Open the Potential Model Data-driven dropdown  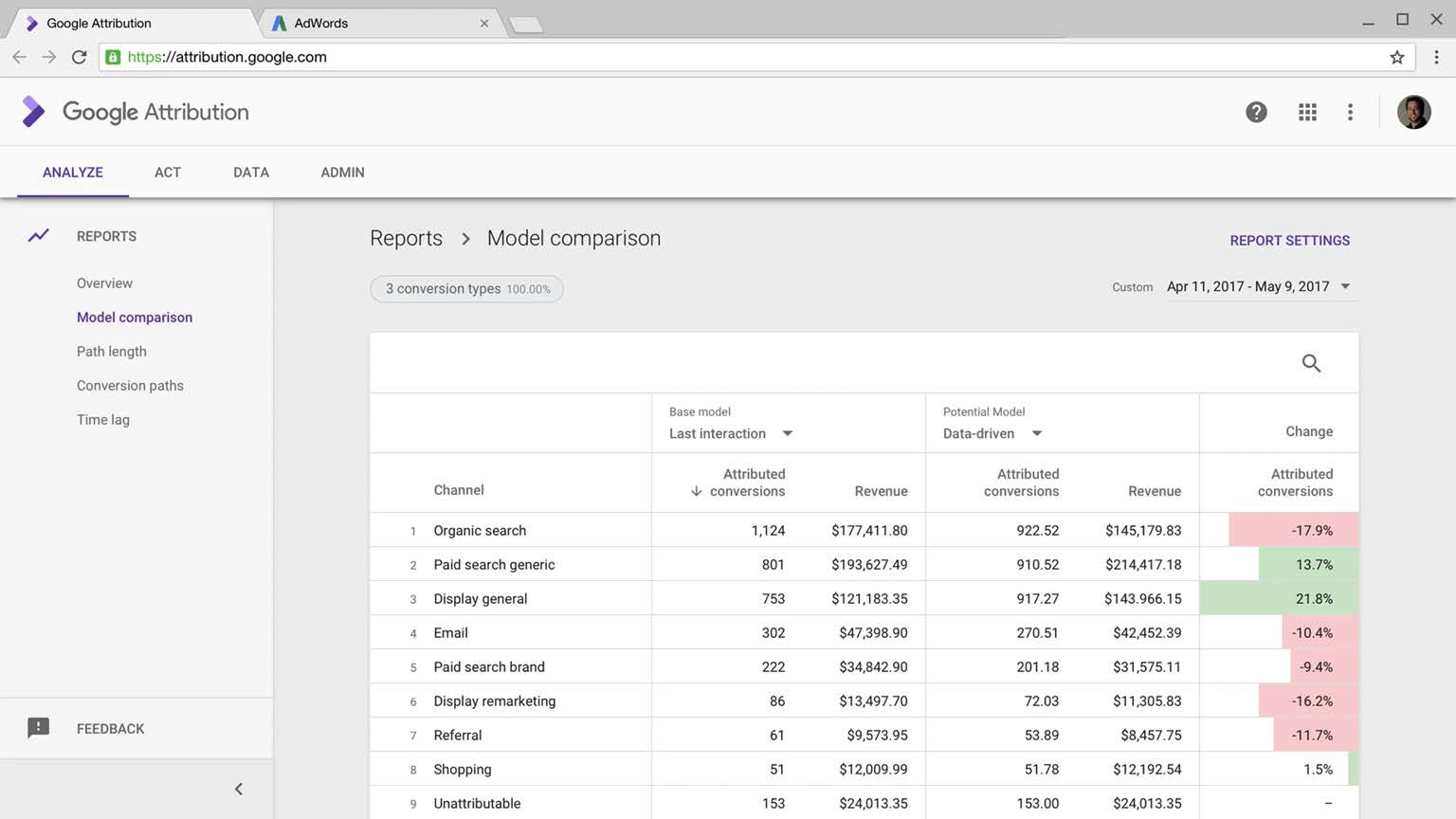click(992, 433)
